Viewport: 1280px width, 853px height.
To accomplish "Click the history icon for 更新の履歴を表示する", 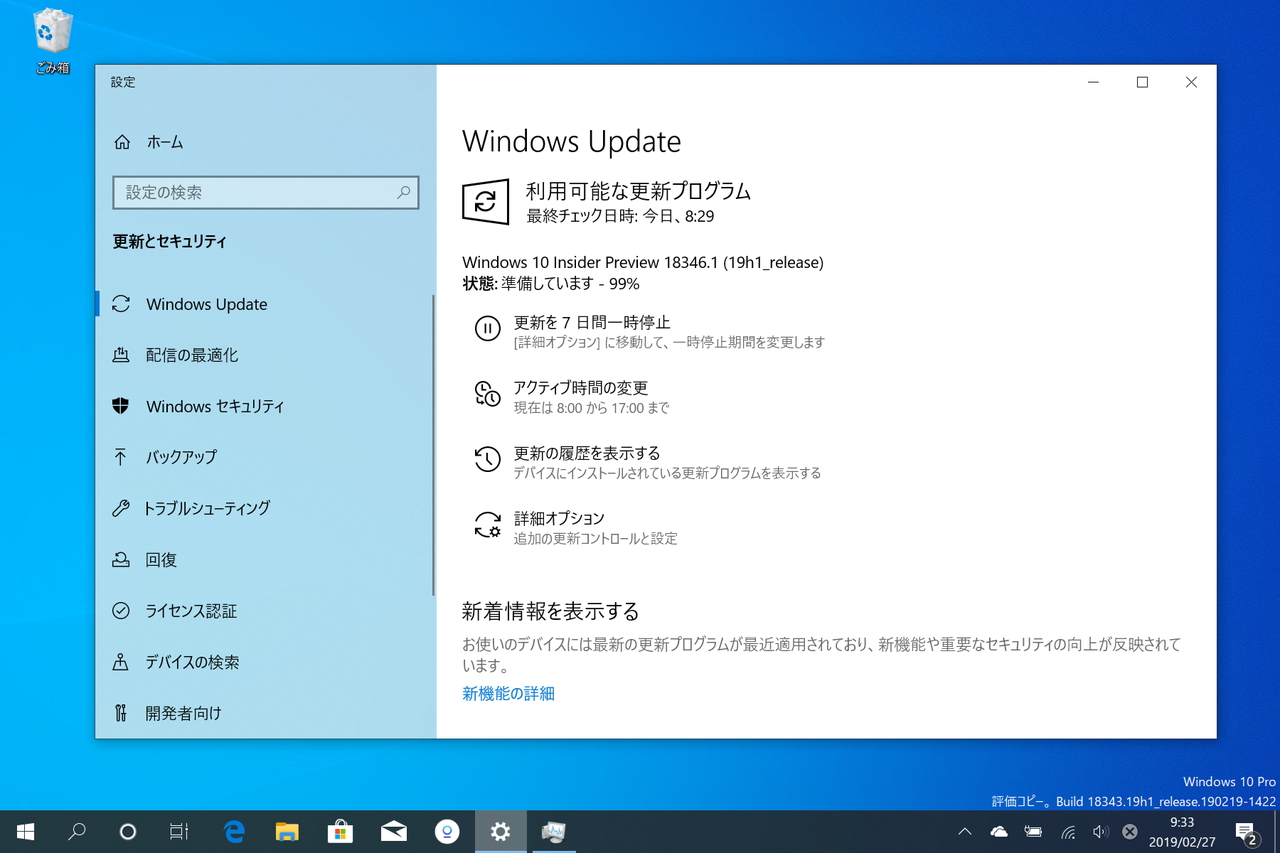I will (x=487, y=459).
